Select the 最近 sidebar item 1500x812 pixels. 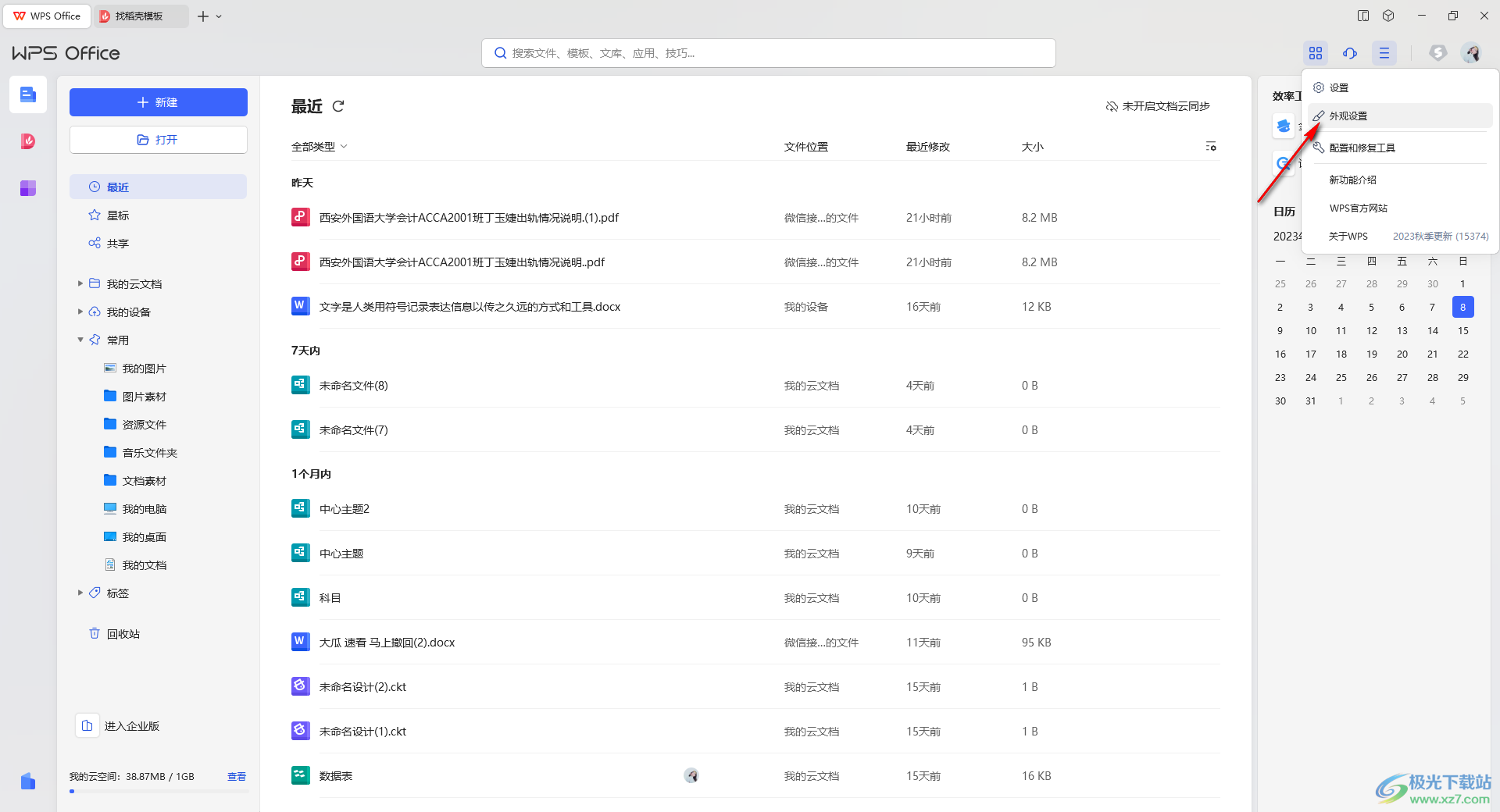pyautogui.click(x=159, y=187)
